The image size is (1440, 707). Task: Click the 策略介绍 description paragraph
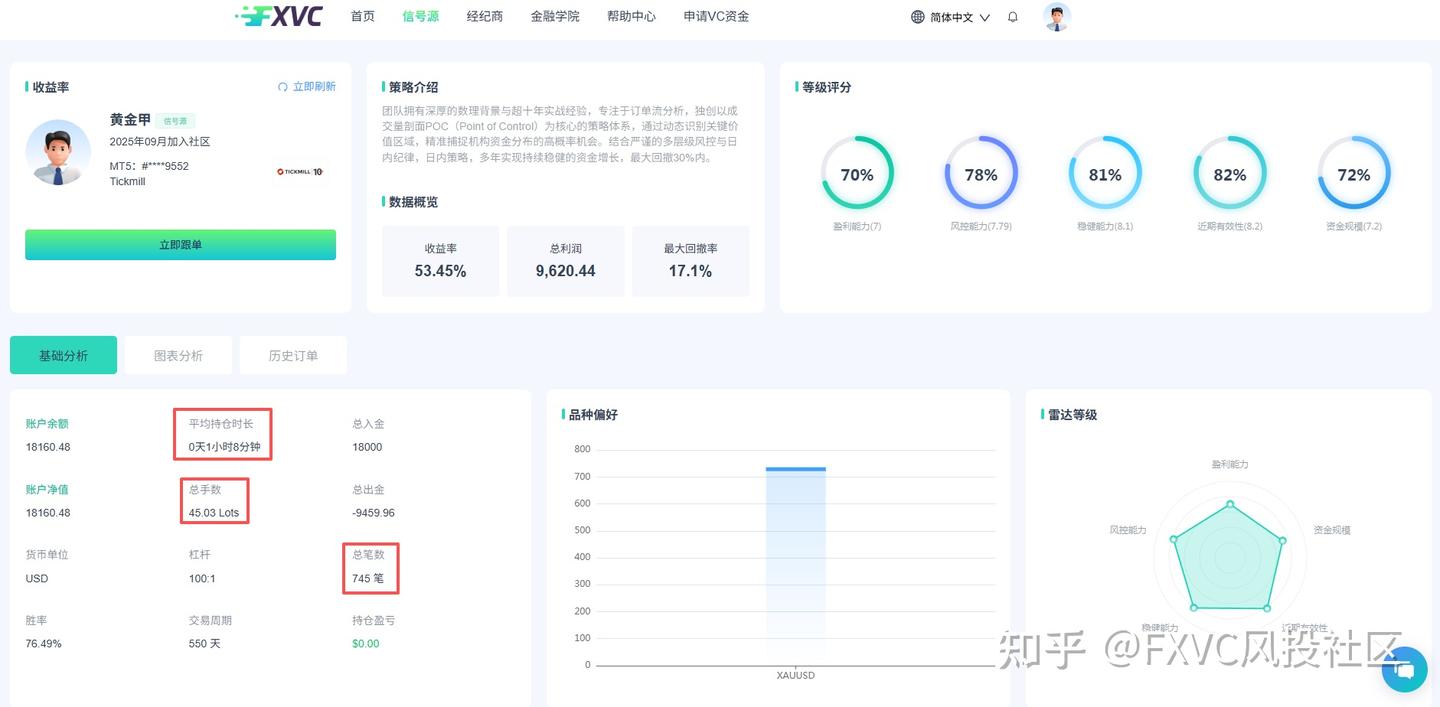[x=560, y=134]
